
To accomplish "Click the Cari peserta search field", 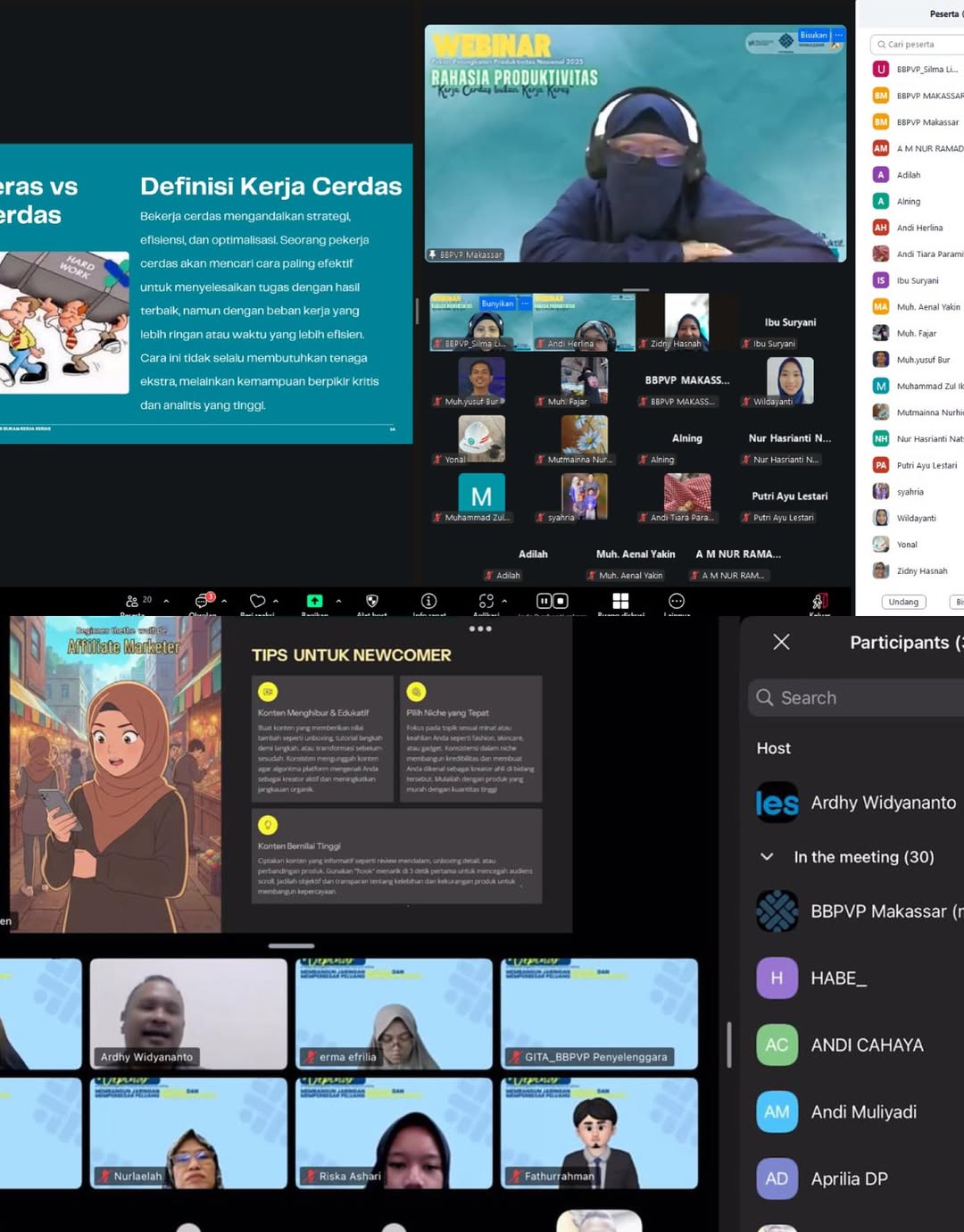I will point(919,44).
